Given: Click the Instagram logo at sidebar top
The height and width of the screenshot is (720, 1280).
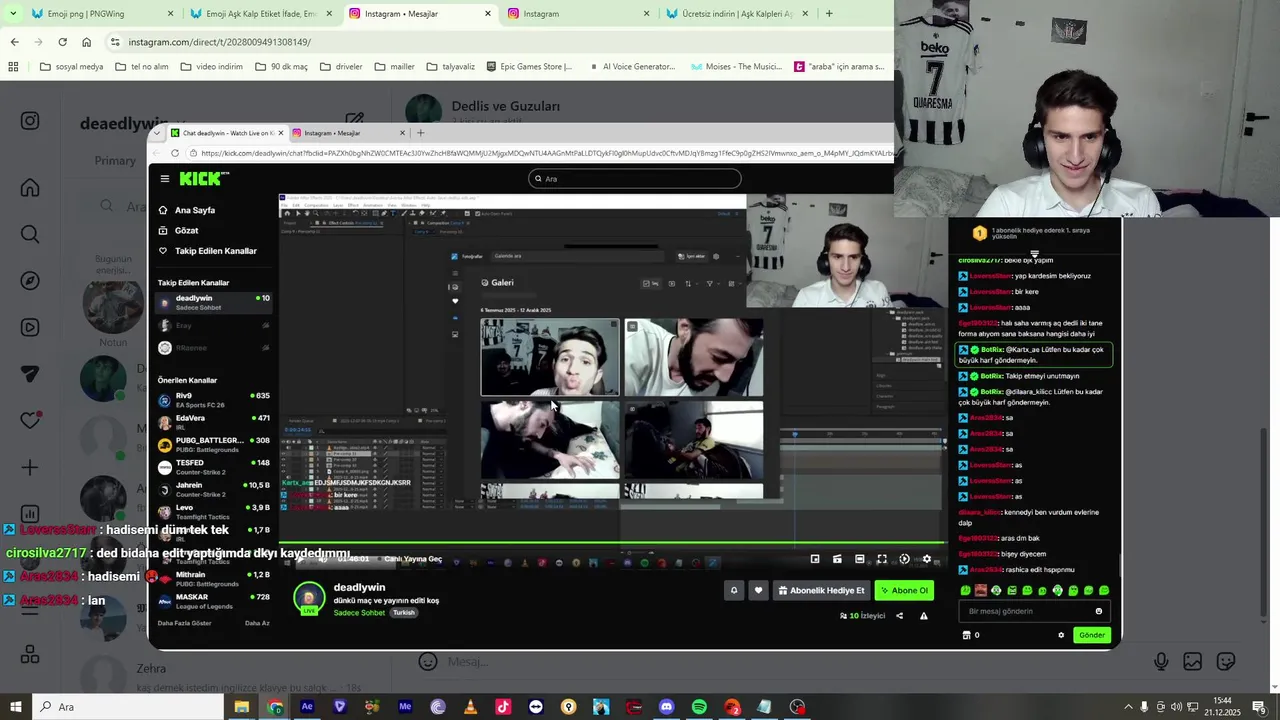Looking at the screenshot, I should [30, 121].
